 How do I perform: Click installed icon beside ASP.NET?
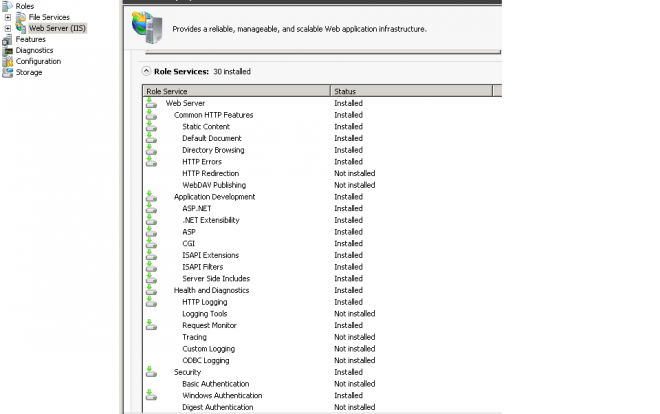point(151,208)
